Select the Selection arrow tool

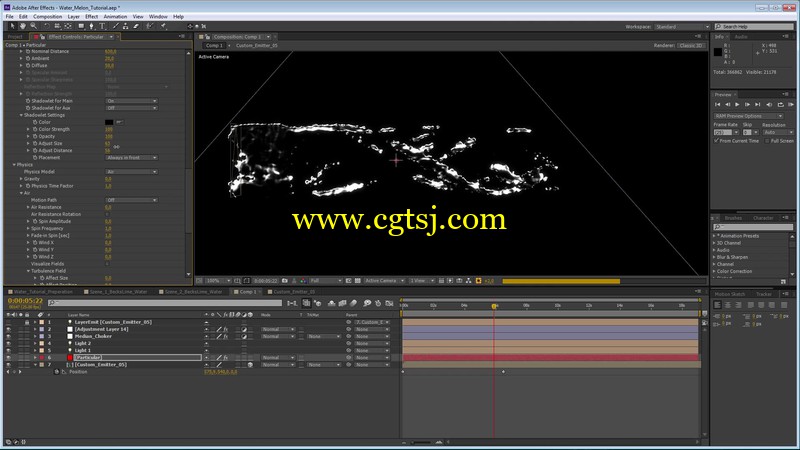tap(12, 26)
